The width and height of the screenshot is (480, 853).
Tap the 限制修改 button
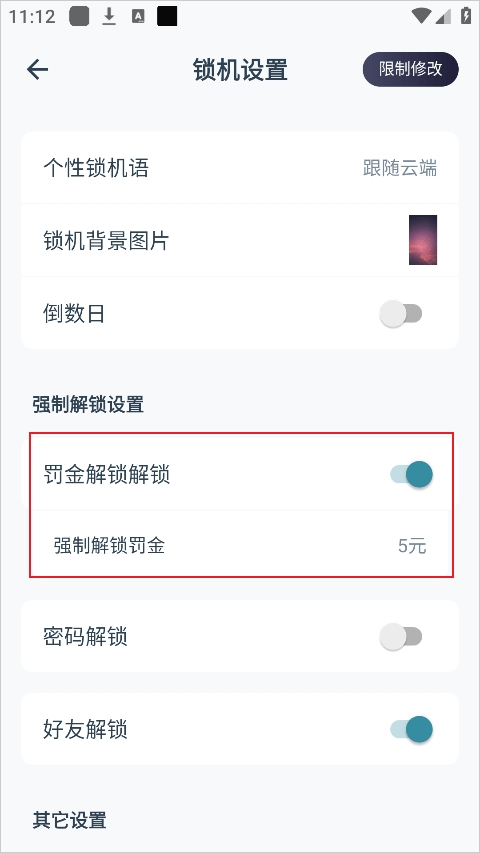[411, 70]
